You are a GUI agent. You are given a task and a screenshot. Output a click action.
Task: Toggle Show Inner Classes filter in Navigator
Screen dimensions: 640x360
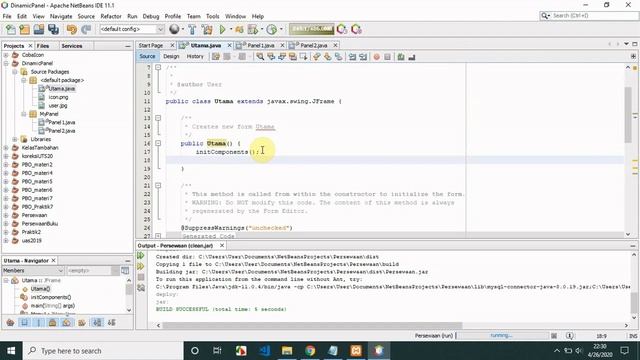pyautogui.click(x=67, y=322)
